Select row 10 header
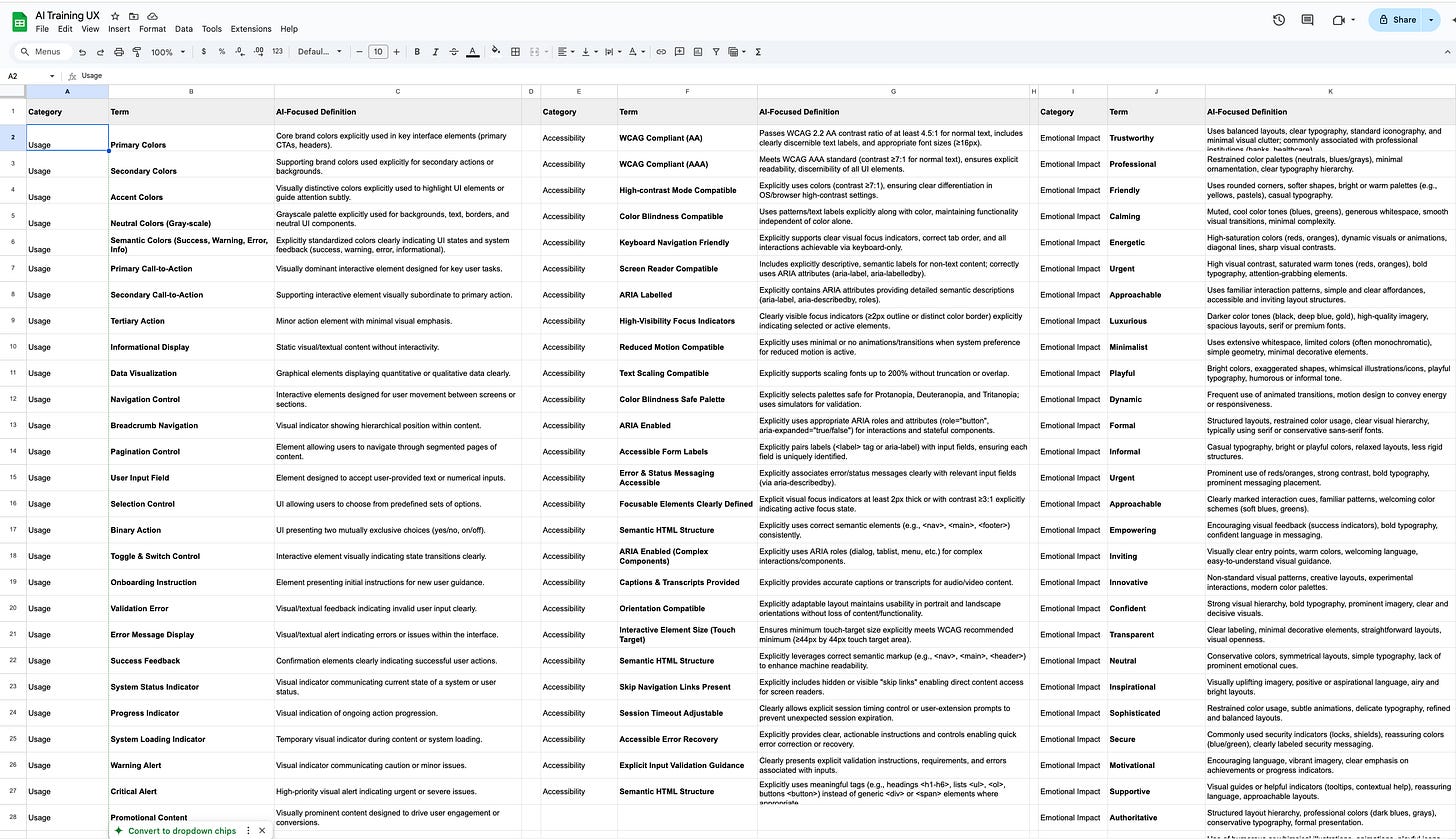The width and height of the screenshot is (1456, 839). tap(13, 347)
